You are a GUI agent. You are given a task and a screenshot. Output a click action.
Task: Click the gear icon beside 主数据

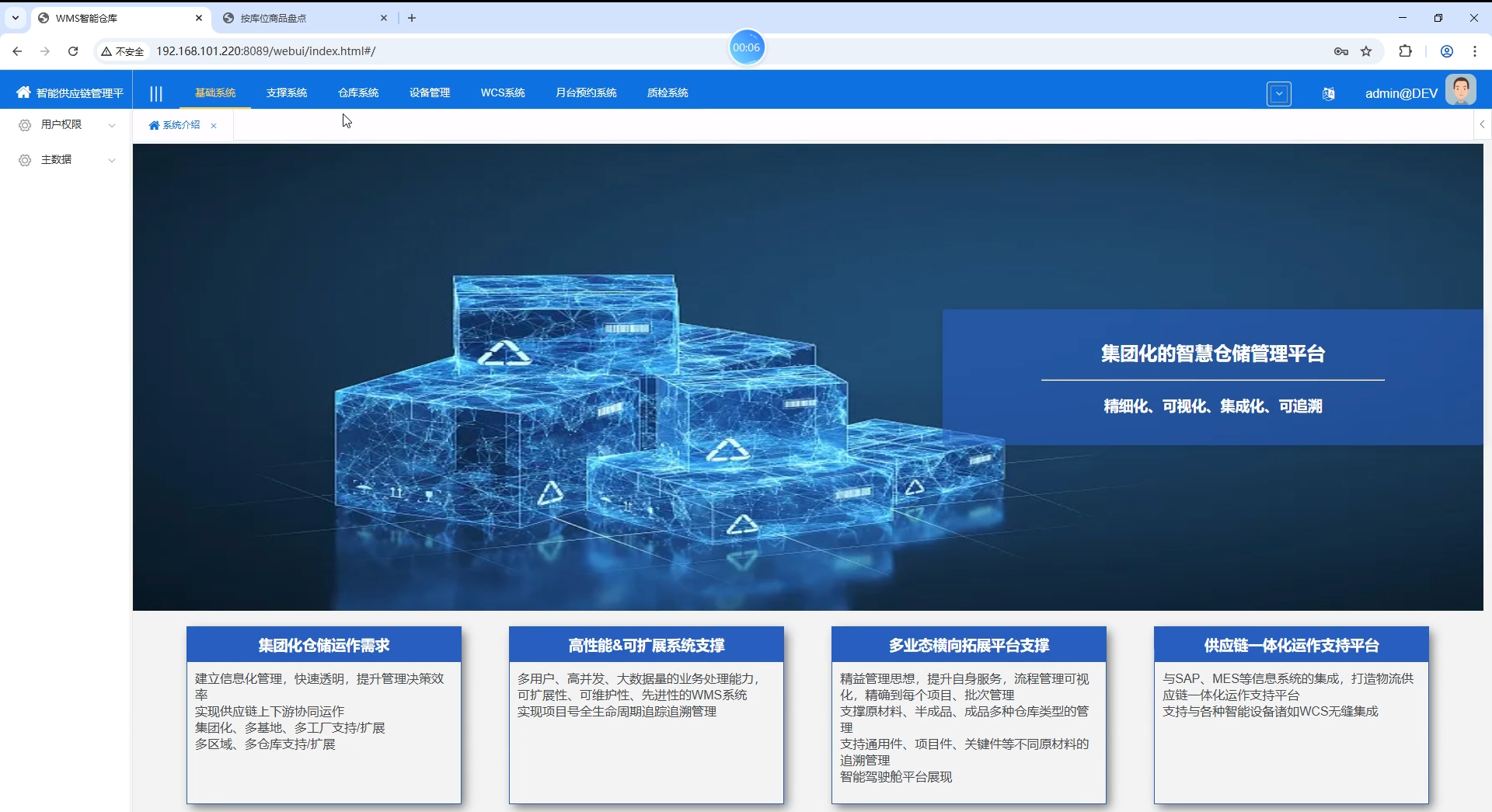click(x=24, y=160)
